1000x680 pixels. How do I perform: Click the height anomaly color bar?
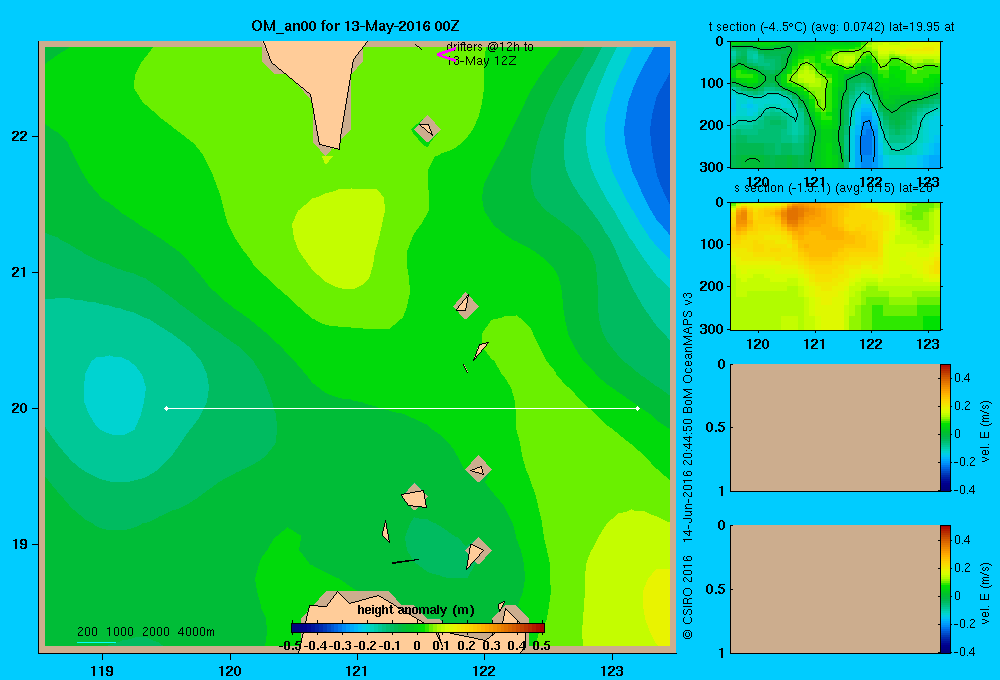tap(418, 628)
